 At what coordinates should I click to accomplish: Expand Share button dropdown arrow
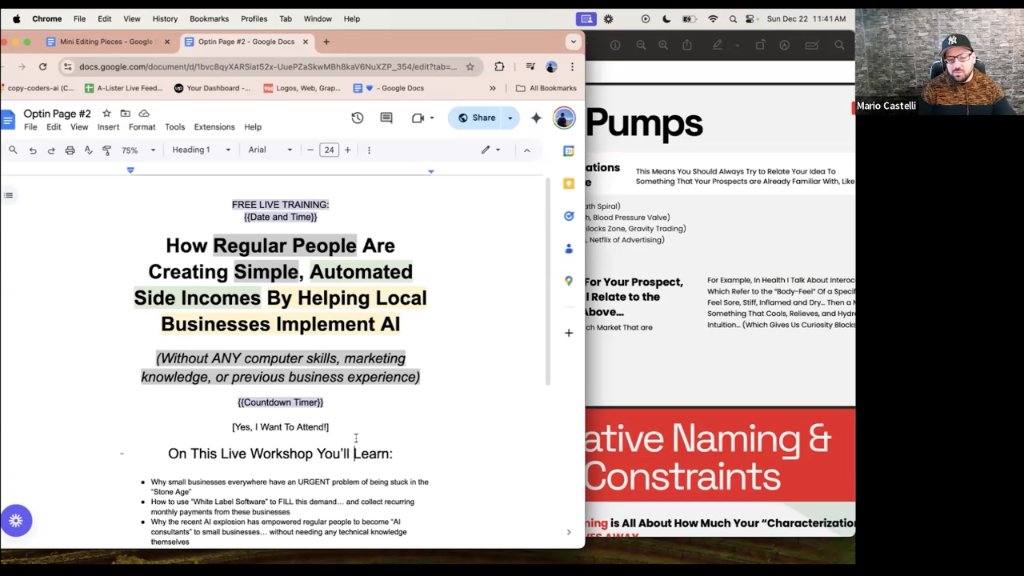pos(510,118)
